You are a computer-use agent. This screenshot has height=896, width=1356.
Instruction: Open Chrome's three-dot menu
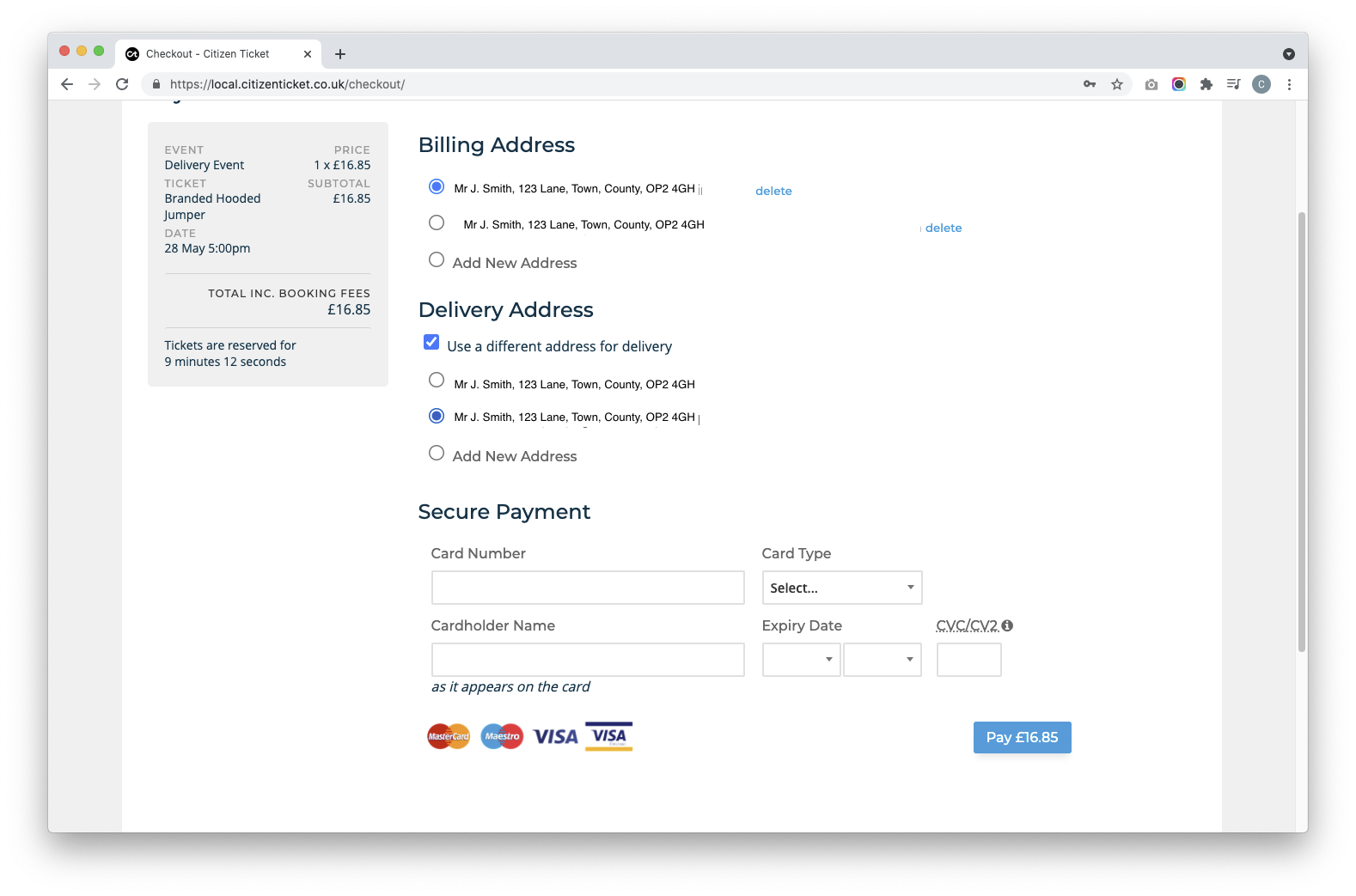coord(1289,84)
